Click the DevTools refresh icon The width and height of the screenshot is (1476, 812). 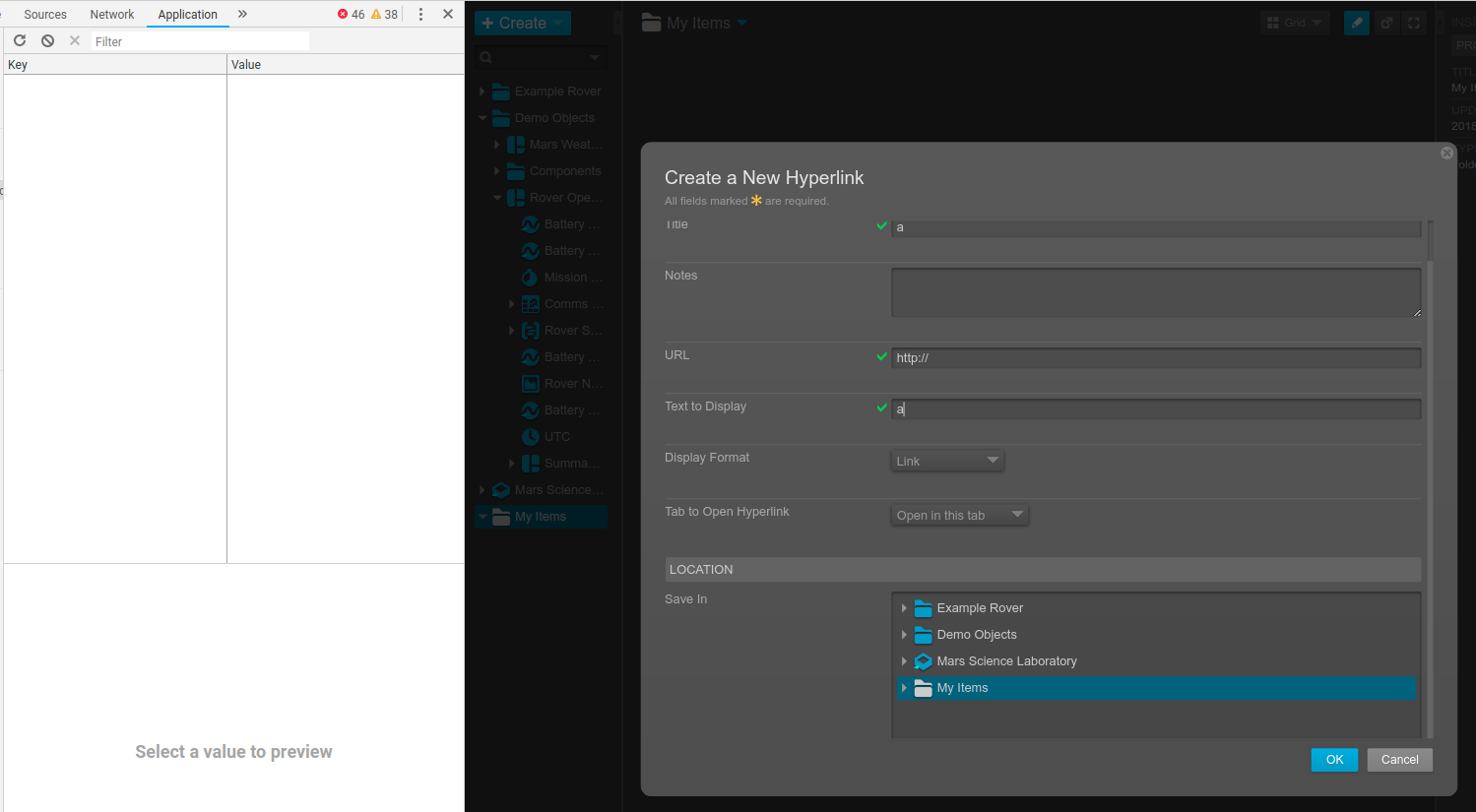[x=19, y=40]
